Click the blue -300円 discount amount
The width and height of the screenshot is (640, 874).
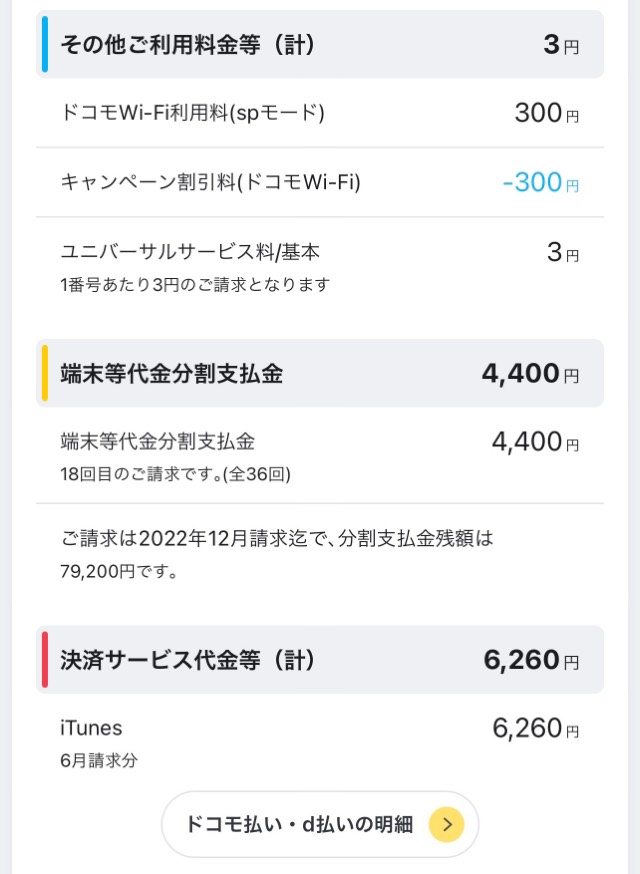click(x=541, y=182)
